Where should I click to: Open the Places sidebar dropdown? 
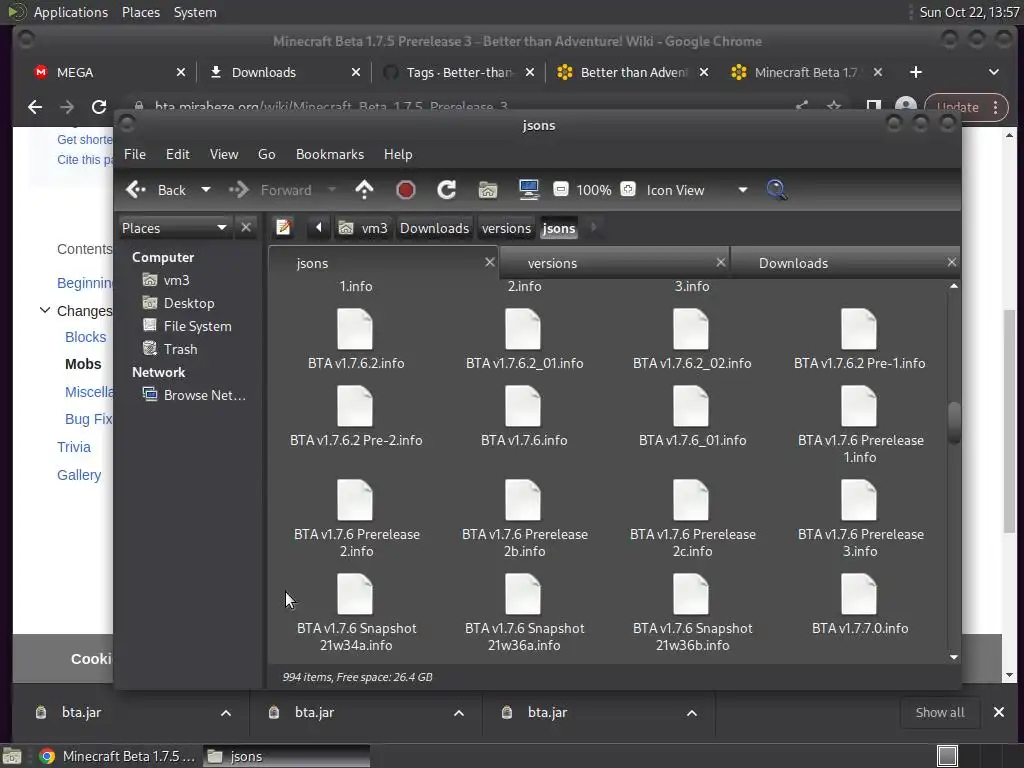174,227
